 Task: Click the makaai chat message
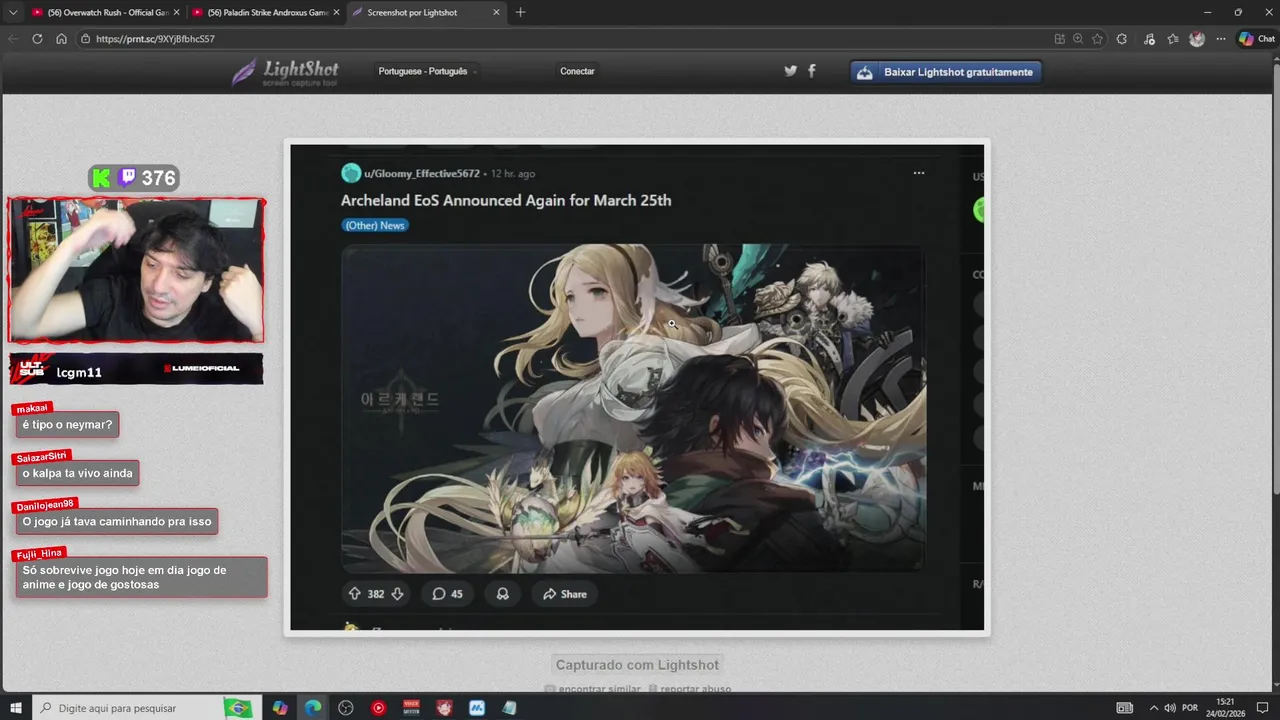click(67, 425)
